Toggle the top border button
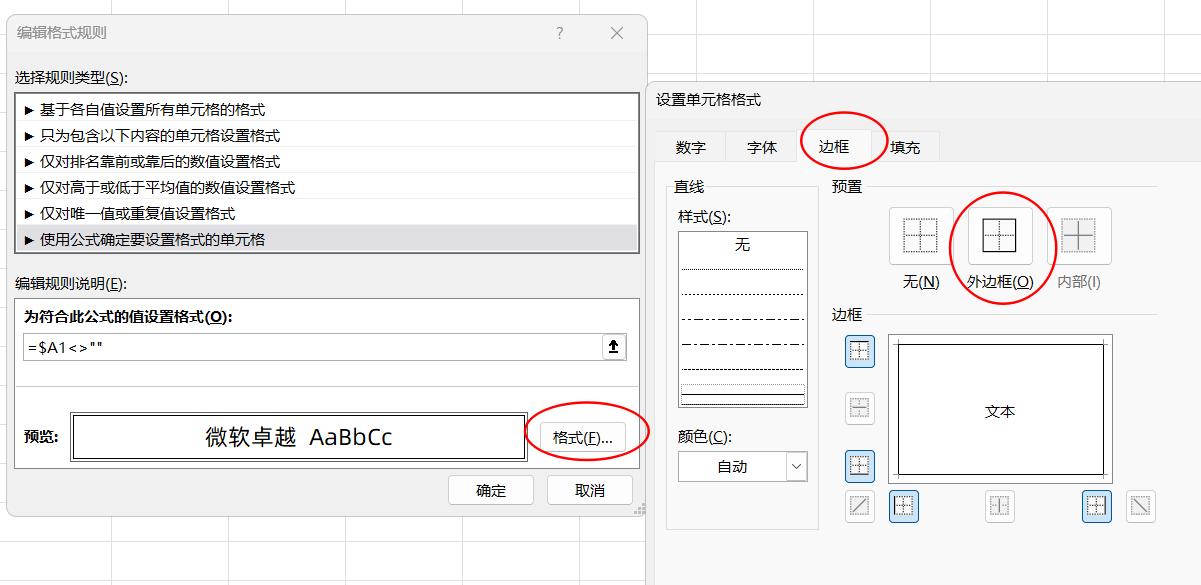Image resolution: width=1201 pixels, height=585 pixels. 860,351
